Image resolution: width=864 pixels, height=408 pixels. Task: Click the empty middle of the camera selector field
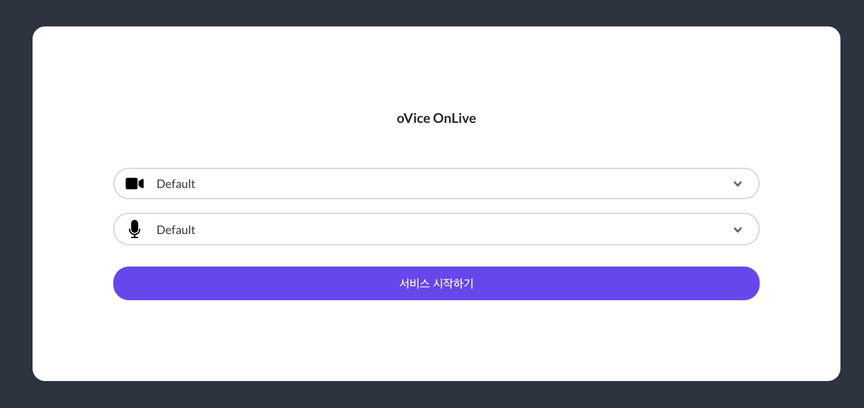click(x=441, y=184)
